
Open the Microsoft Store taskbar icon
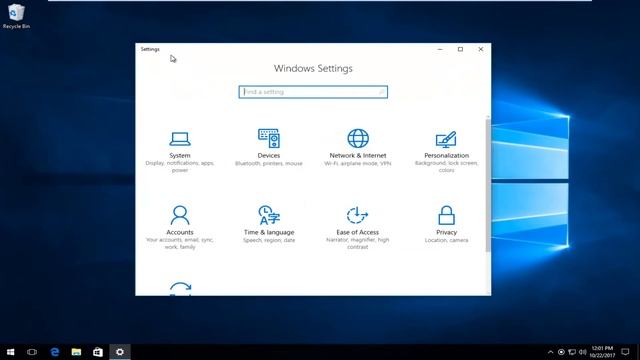click(98, 352)
